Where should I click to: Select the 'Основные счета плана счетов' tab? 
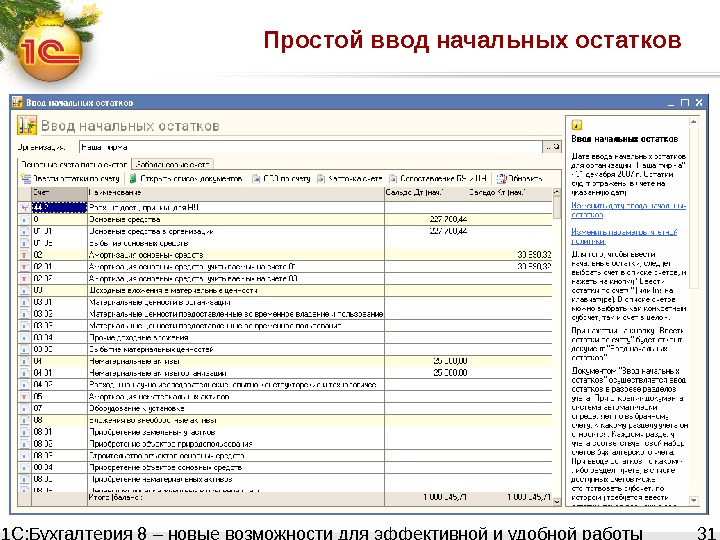pos(74,164)
